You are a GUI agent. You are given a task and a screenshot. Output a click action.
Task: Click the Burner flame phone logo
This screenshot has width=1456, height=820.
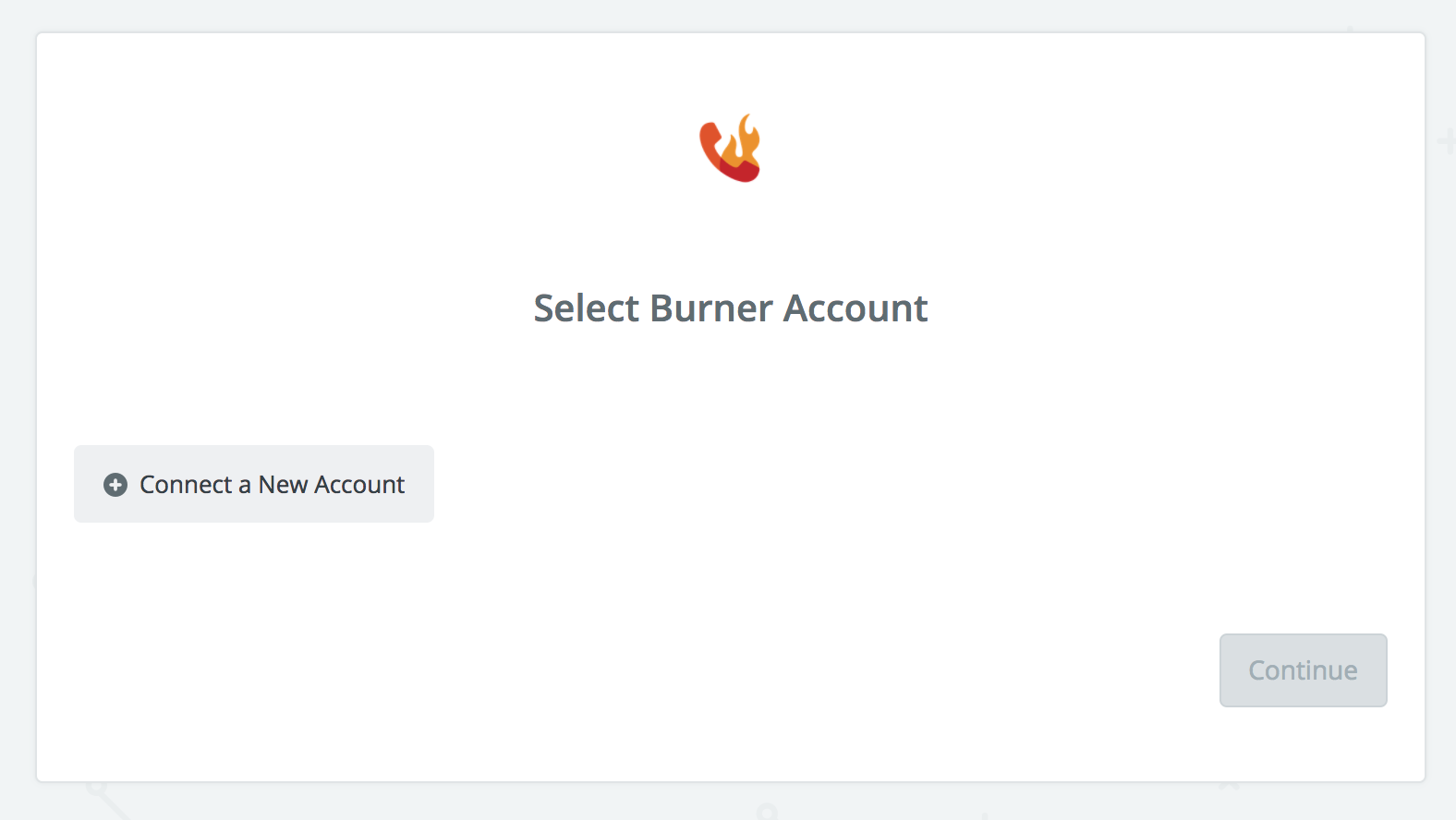point(730,148)
